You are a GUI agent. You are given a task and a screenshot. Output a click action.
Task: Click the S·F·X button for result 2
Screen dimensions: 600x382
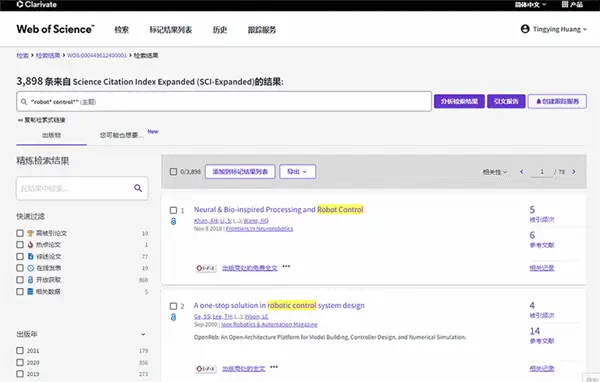point(206,369)
